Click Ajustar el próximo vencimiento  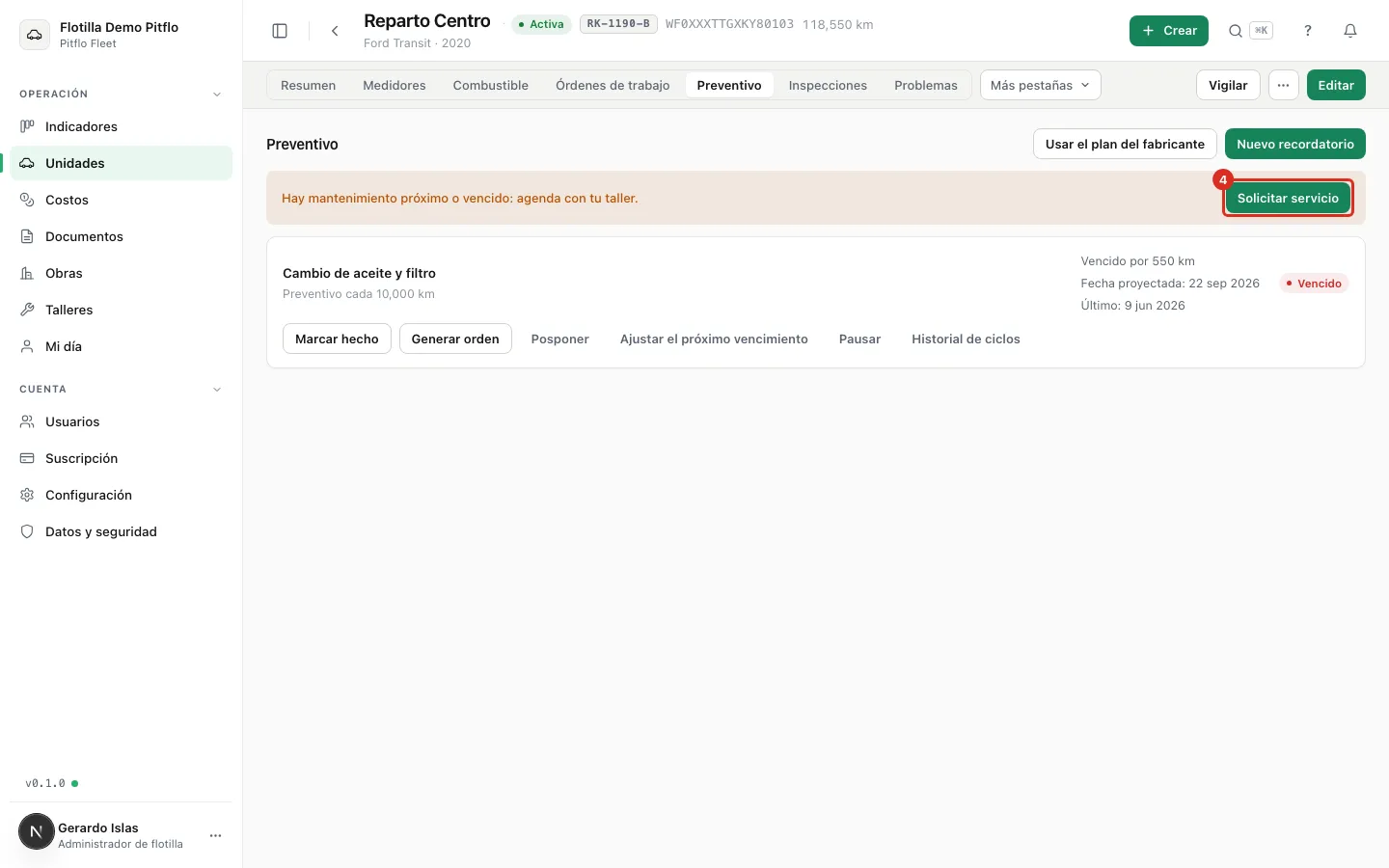714,339
